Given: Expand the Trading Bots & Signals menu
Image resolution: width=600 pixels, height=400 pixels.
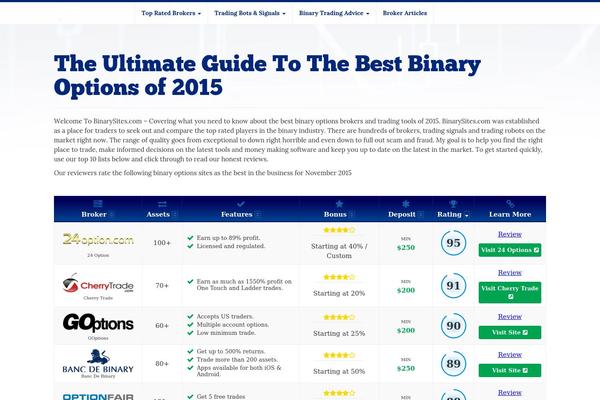Looking at the screenshot, I should [x=249, y=13].
